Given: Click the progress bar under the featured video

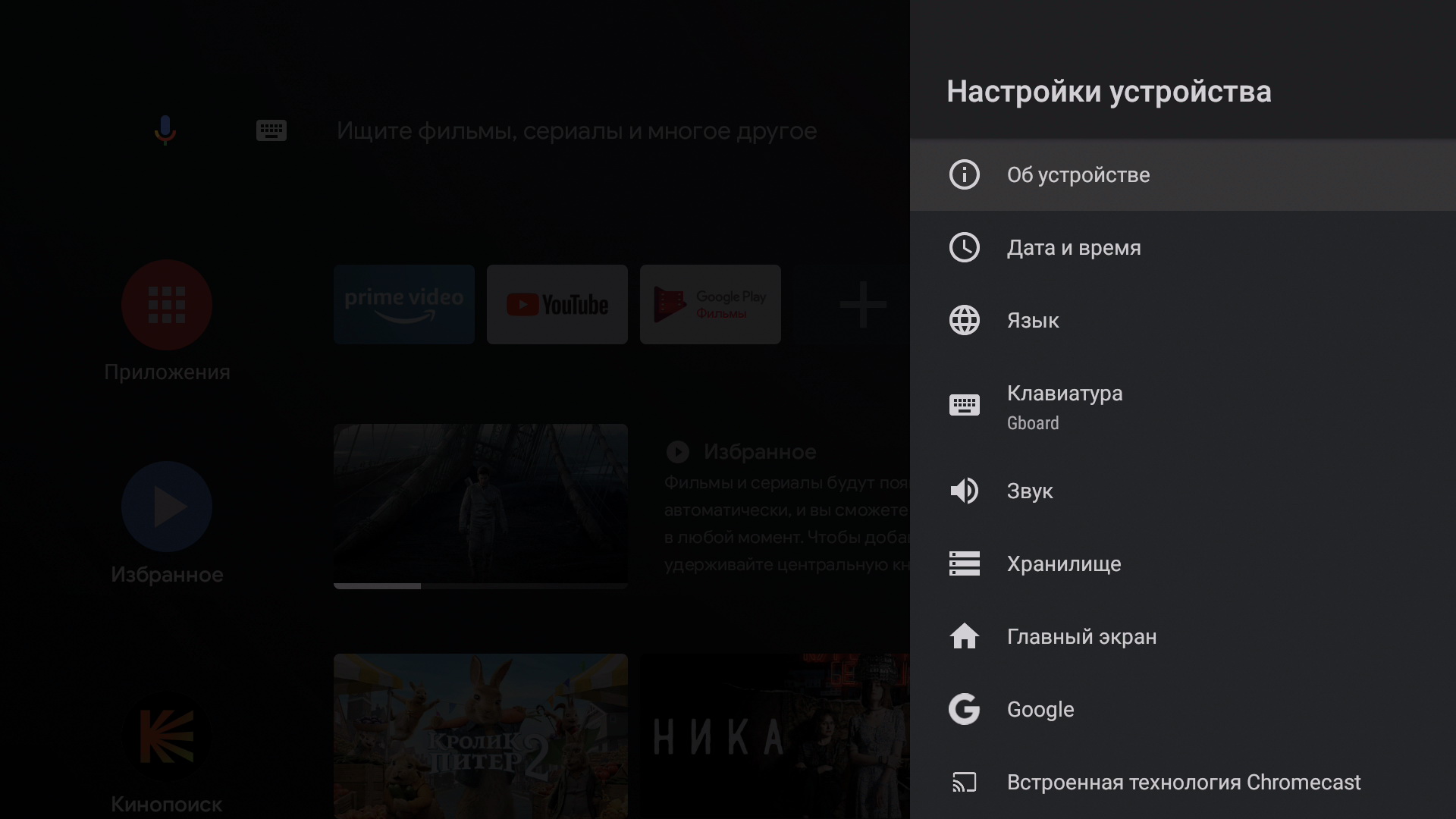Looking at the screenshot, I should [x=480, y=586].
